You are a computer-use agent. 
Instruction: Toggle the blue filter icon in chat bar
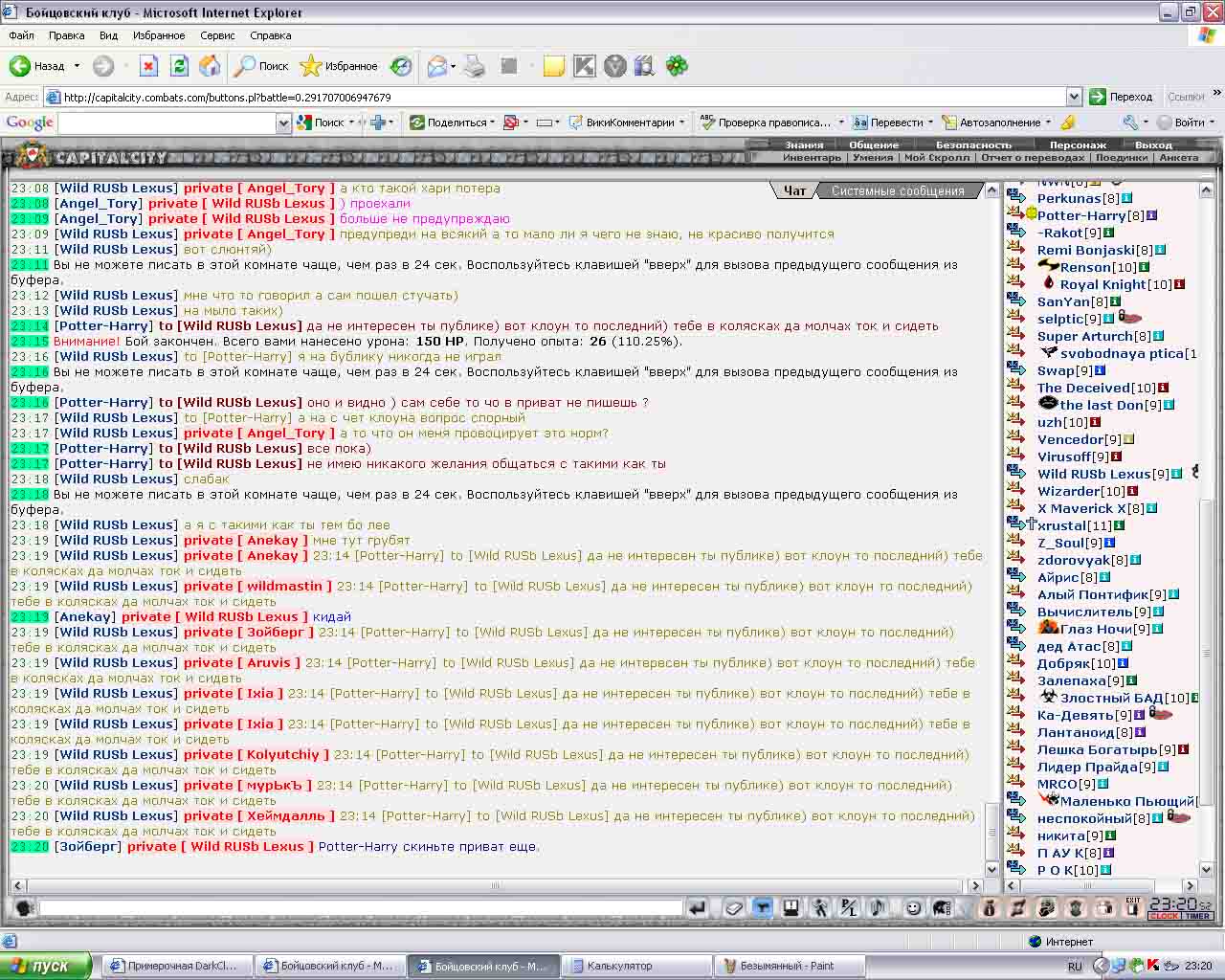click(x=763, y=907)
